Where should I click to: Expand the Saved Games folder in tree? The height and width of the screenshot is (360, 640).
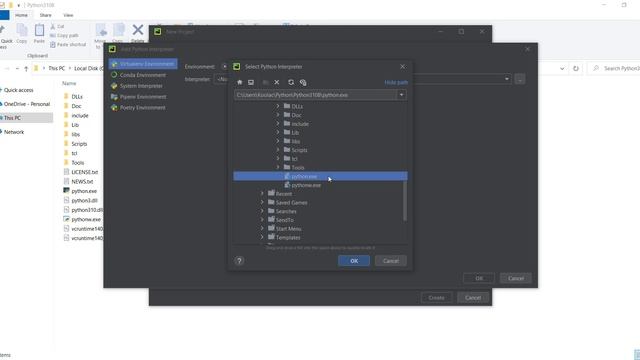[x=262, y=202]
